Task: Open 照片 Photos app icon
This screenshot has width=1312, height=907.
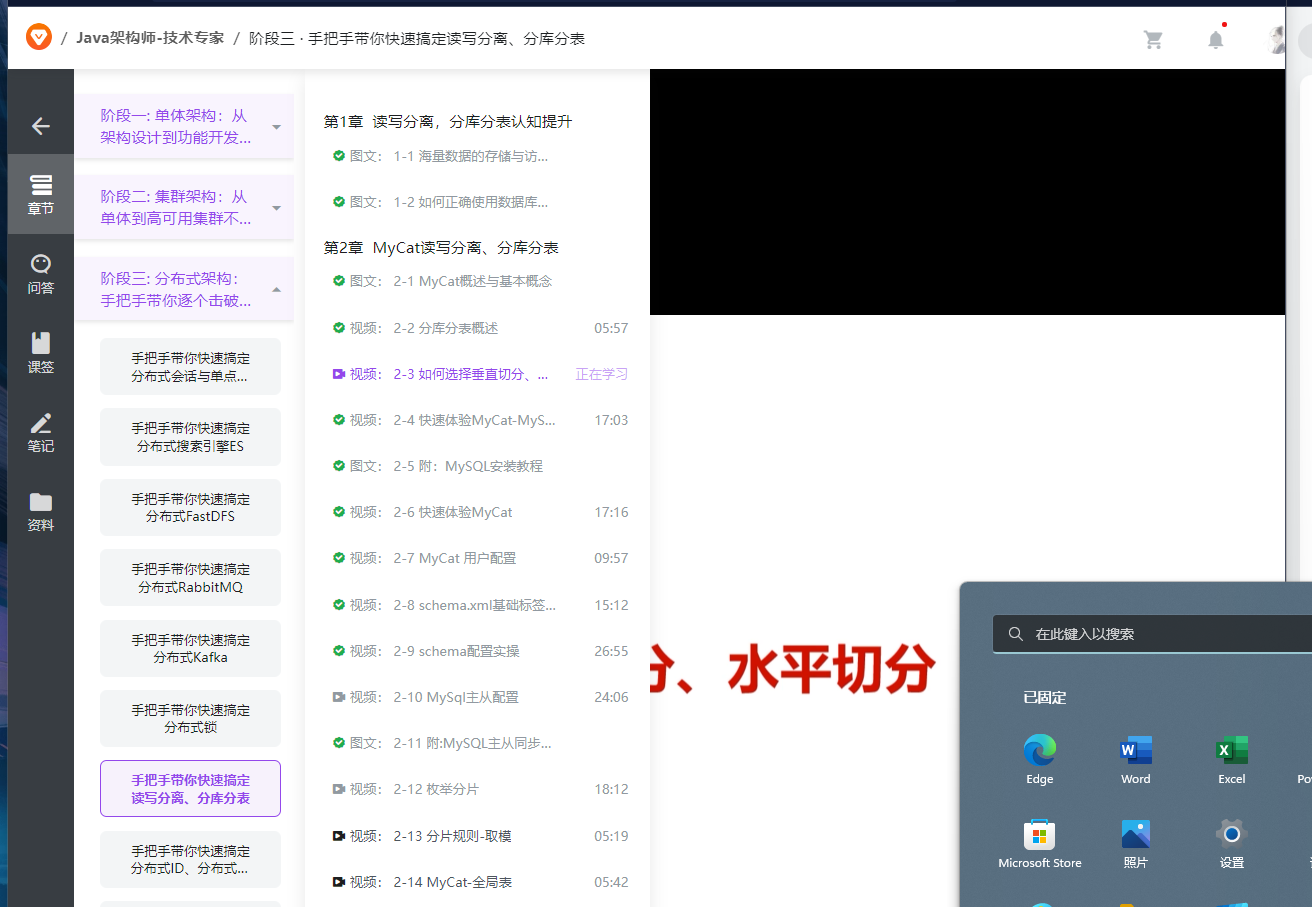Action: 1136,843
